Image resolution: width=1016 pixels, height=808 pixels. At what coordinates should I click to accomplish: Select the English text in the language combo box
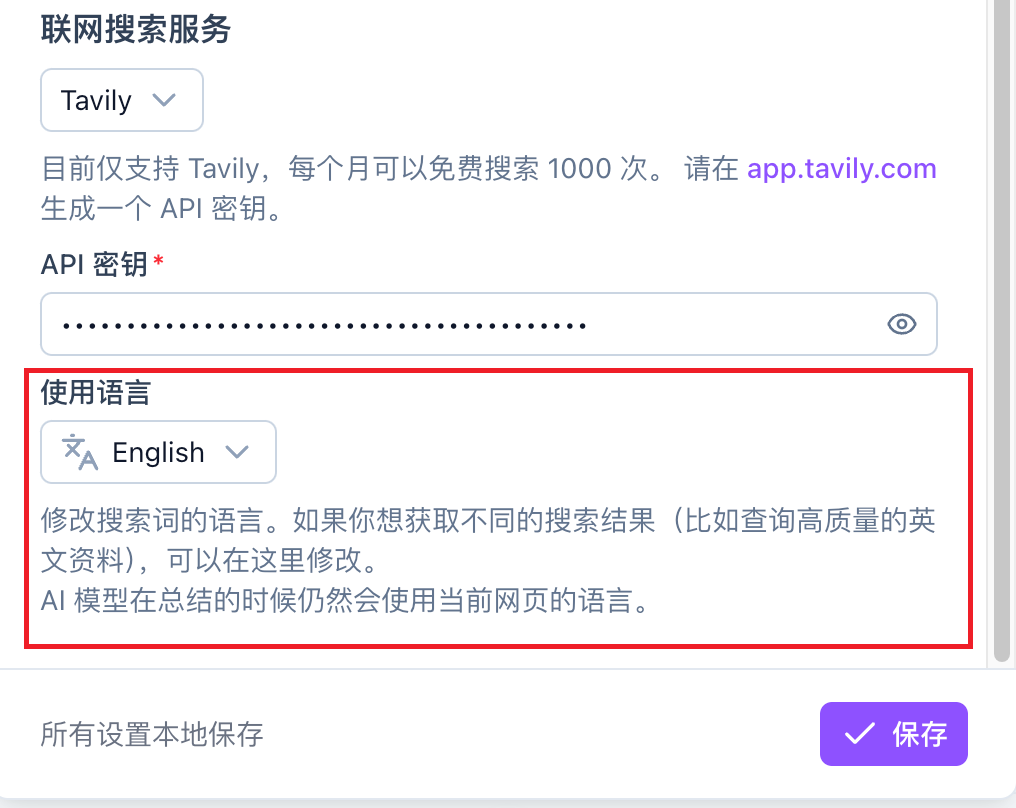pyautogui.click(x=158, y=452)
